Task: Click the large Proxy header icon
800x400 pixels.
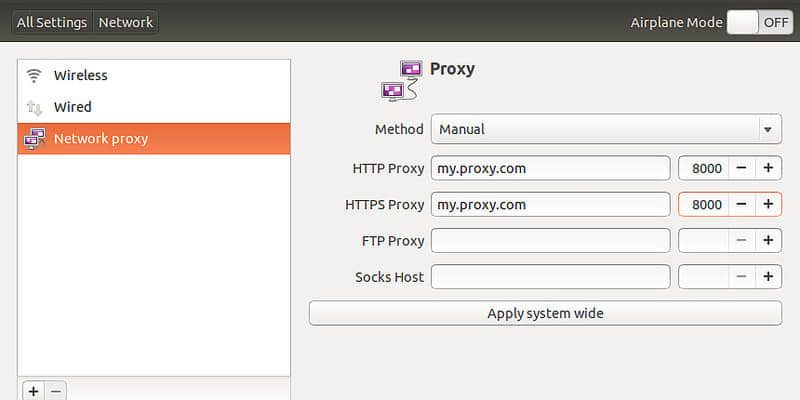Action: 402,81
